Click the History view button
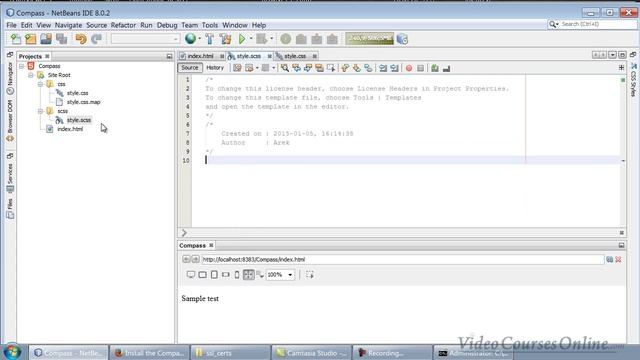 tap(215, 68)
